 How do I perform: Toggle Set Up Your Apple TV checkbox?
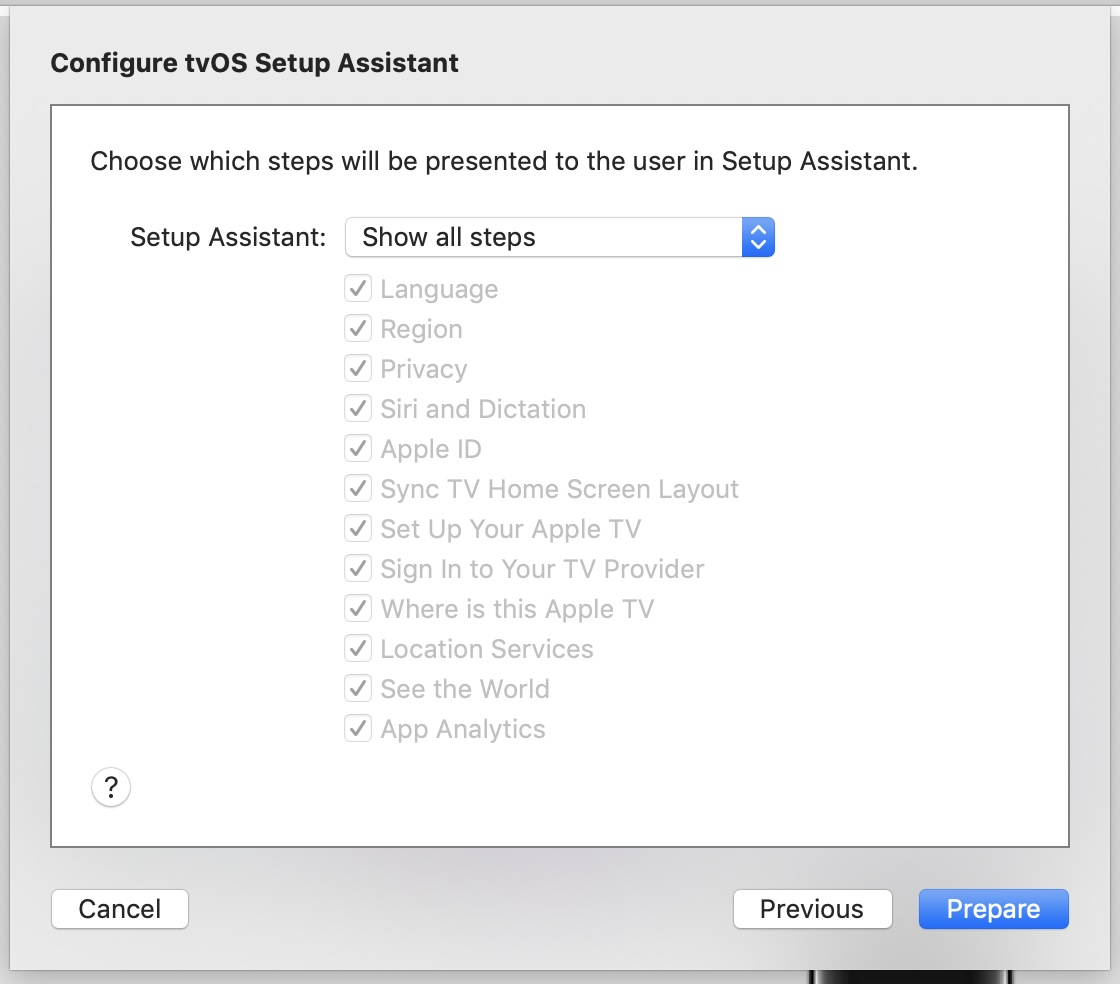(x=358, y=529)
